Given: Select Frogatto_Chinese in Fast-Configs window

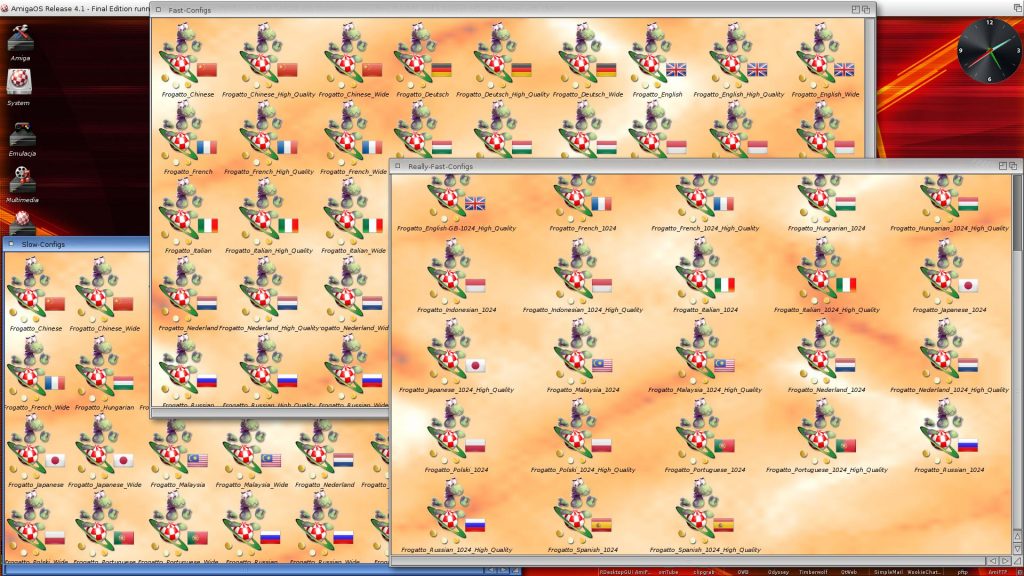Looking at the screenshot, I should [188, 60].
